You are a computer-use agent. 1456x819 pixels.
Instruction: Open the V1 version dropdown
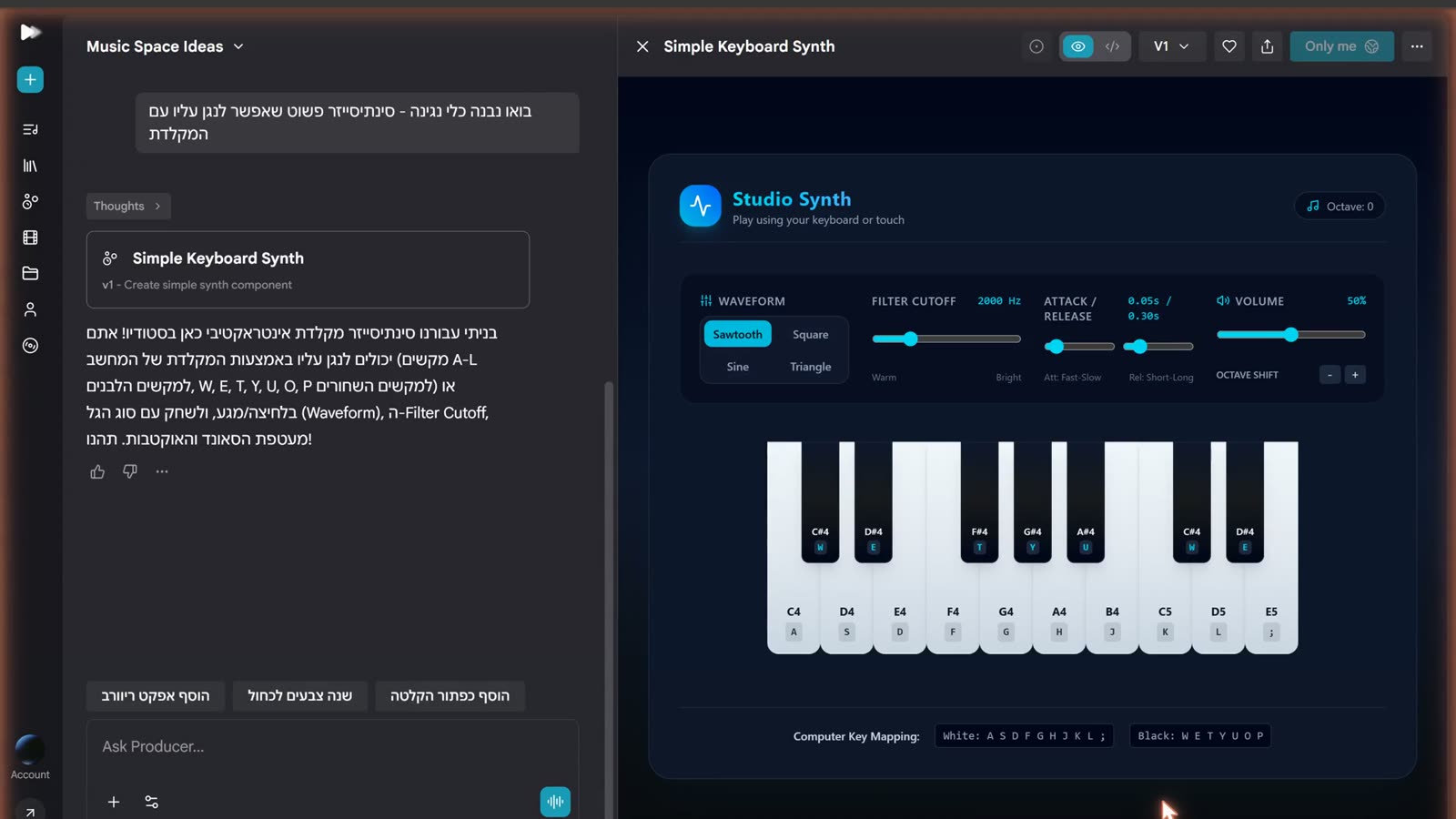1172,46
